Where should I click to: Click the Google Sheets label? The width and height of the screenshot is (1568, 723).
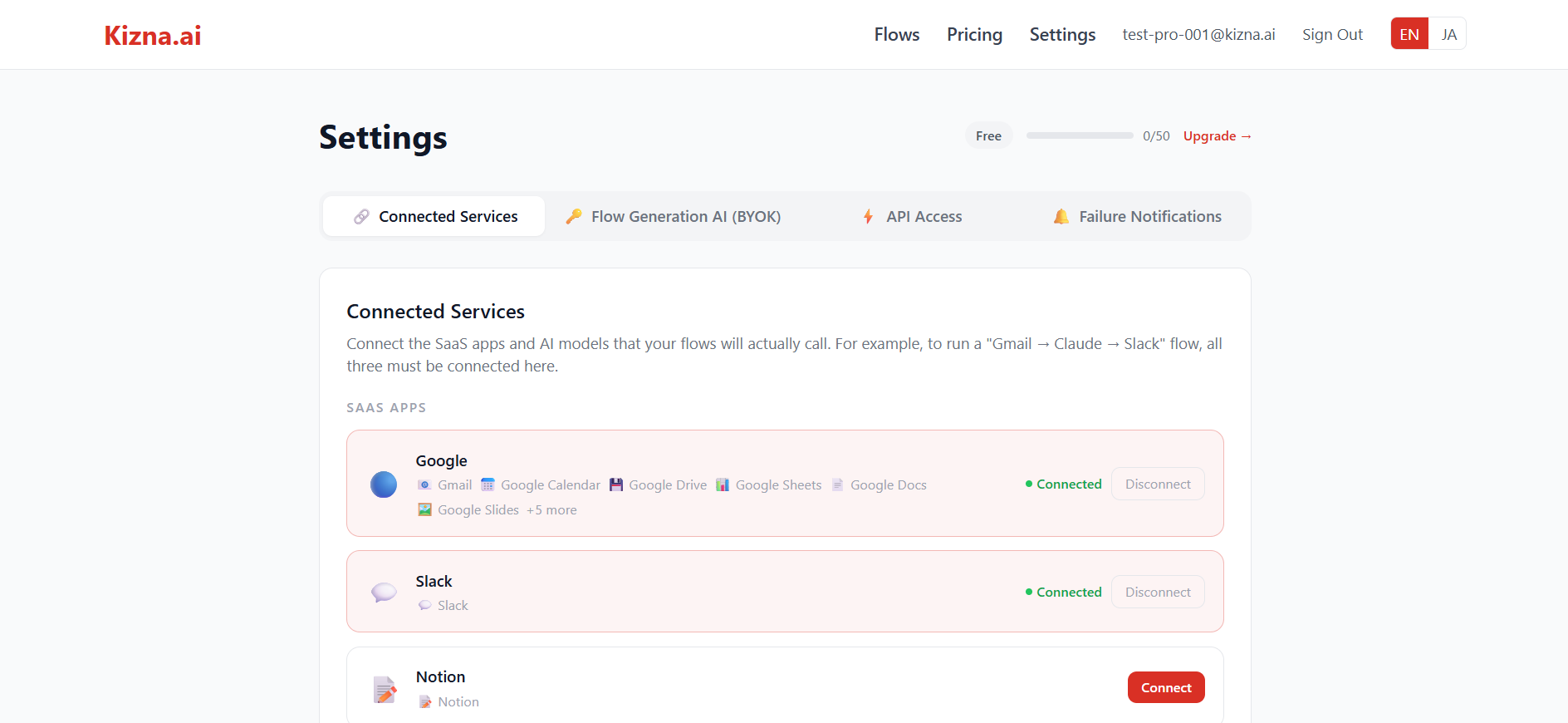click(x=778, y=484)
